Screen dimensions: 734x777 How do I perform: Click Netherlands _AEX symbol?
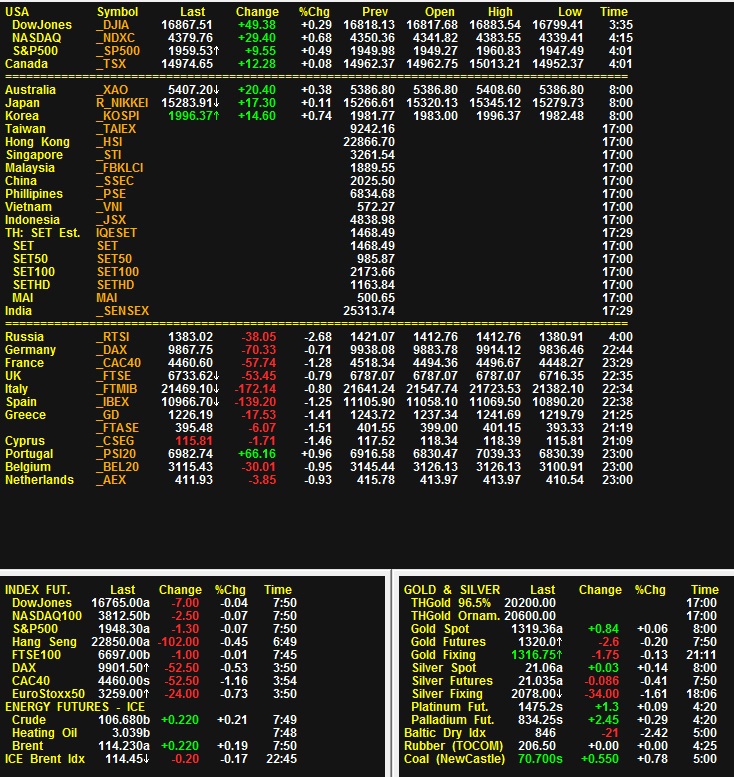pos(112,480)
